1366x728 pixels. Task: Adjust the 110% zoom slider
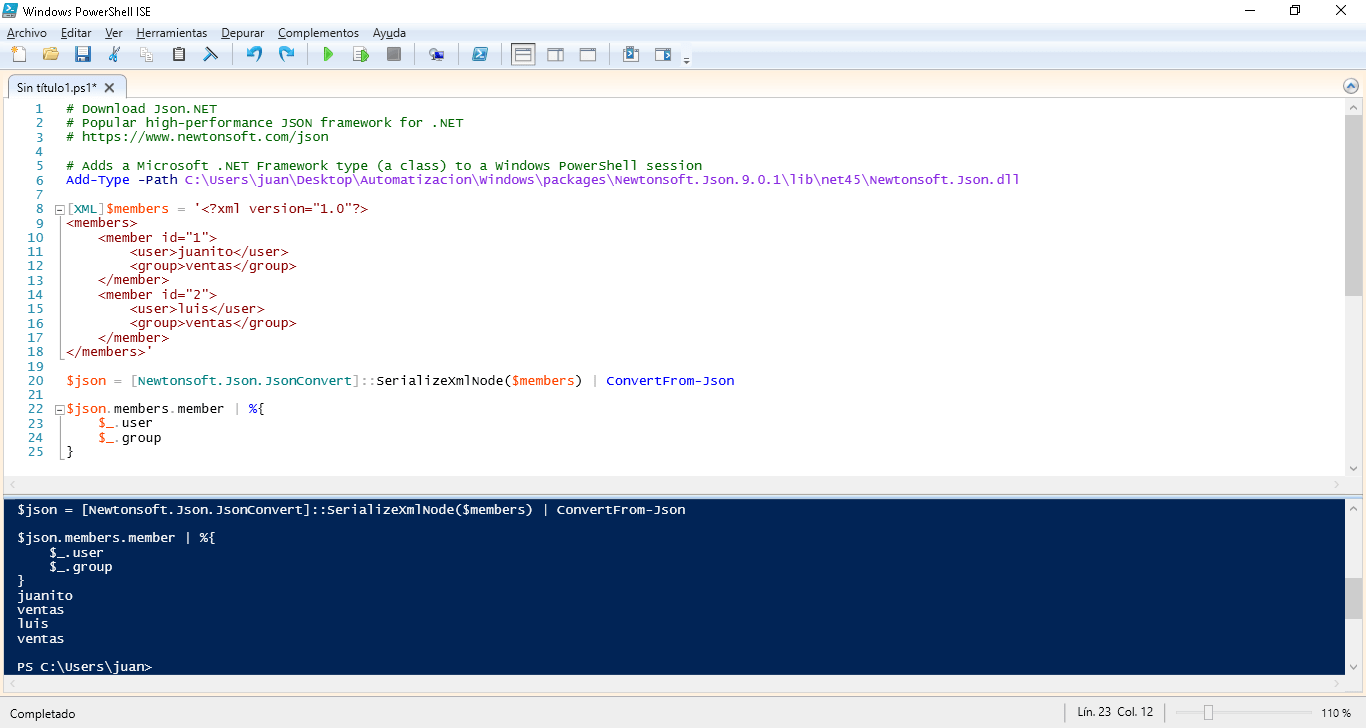(x=1207, y=711)
